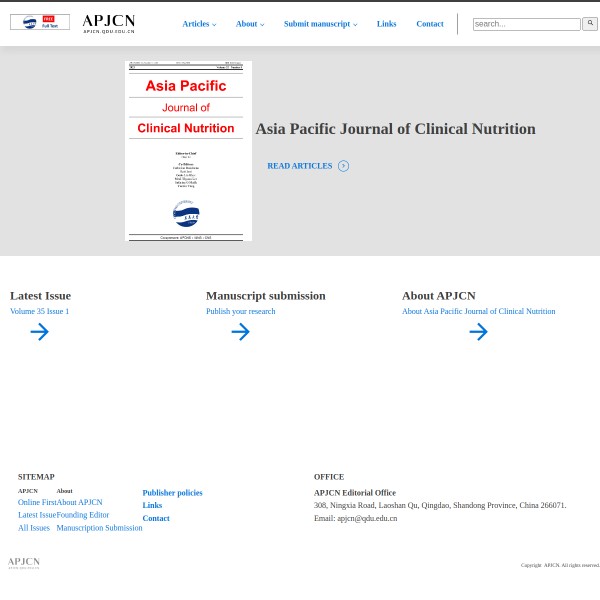Click the blue arrow under Latest Issue
600x600 pixels.
click(39, 332)
